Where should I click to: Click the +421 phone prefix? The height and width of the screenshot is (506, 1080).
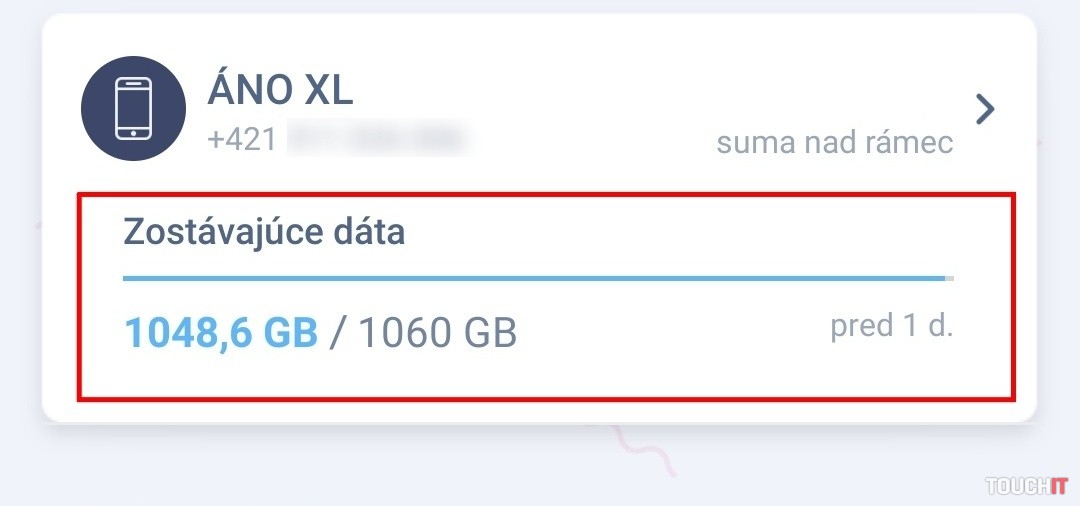click(x=242, y=139)
